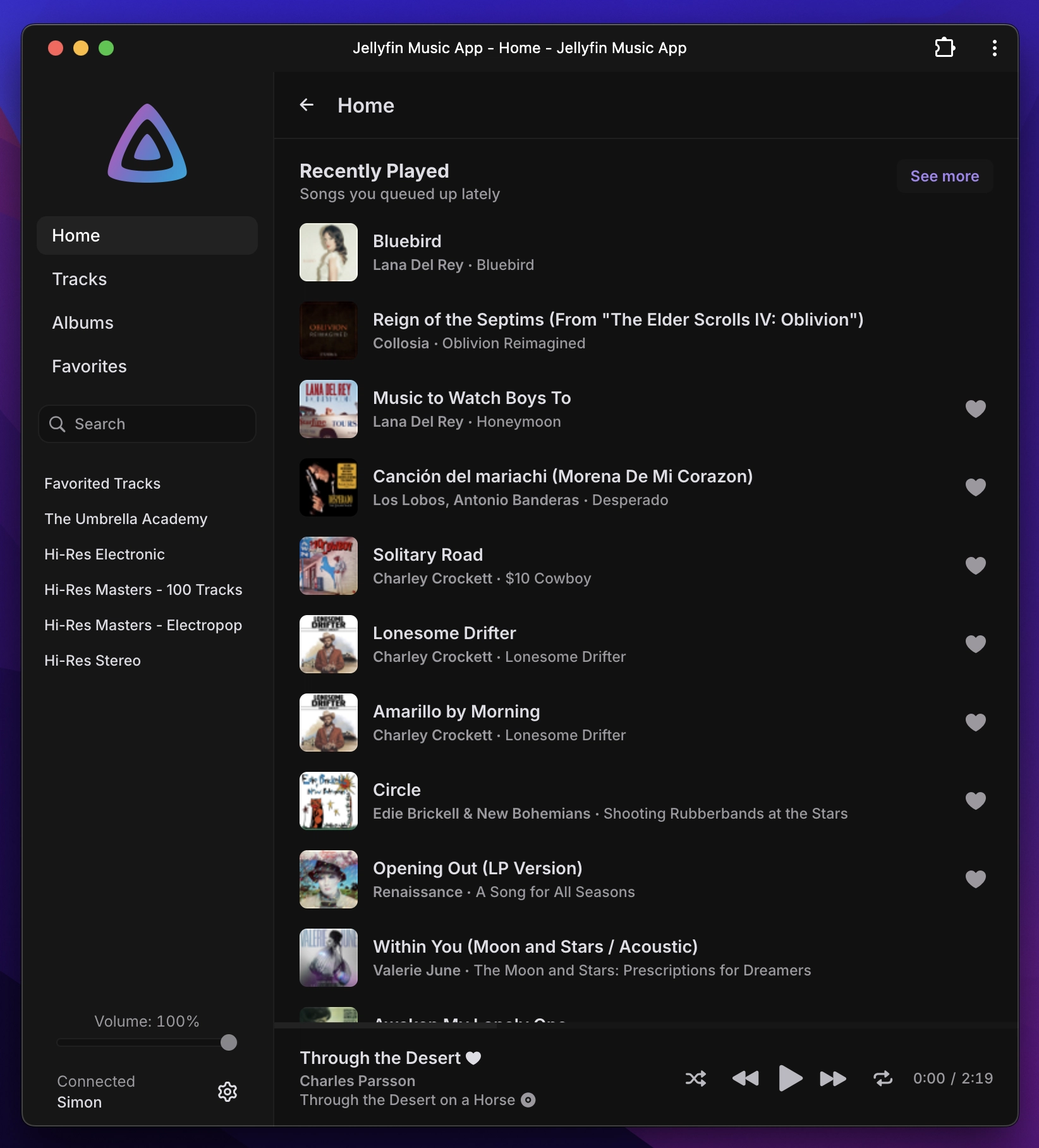Click the search magnifier icon
The height and width of the screenshot is (1148, 1039).
[x=58, y=424]
